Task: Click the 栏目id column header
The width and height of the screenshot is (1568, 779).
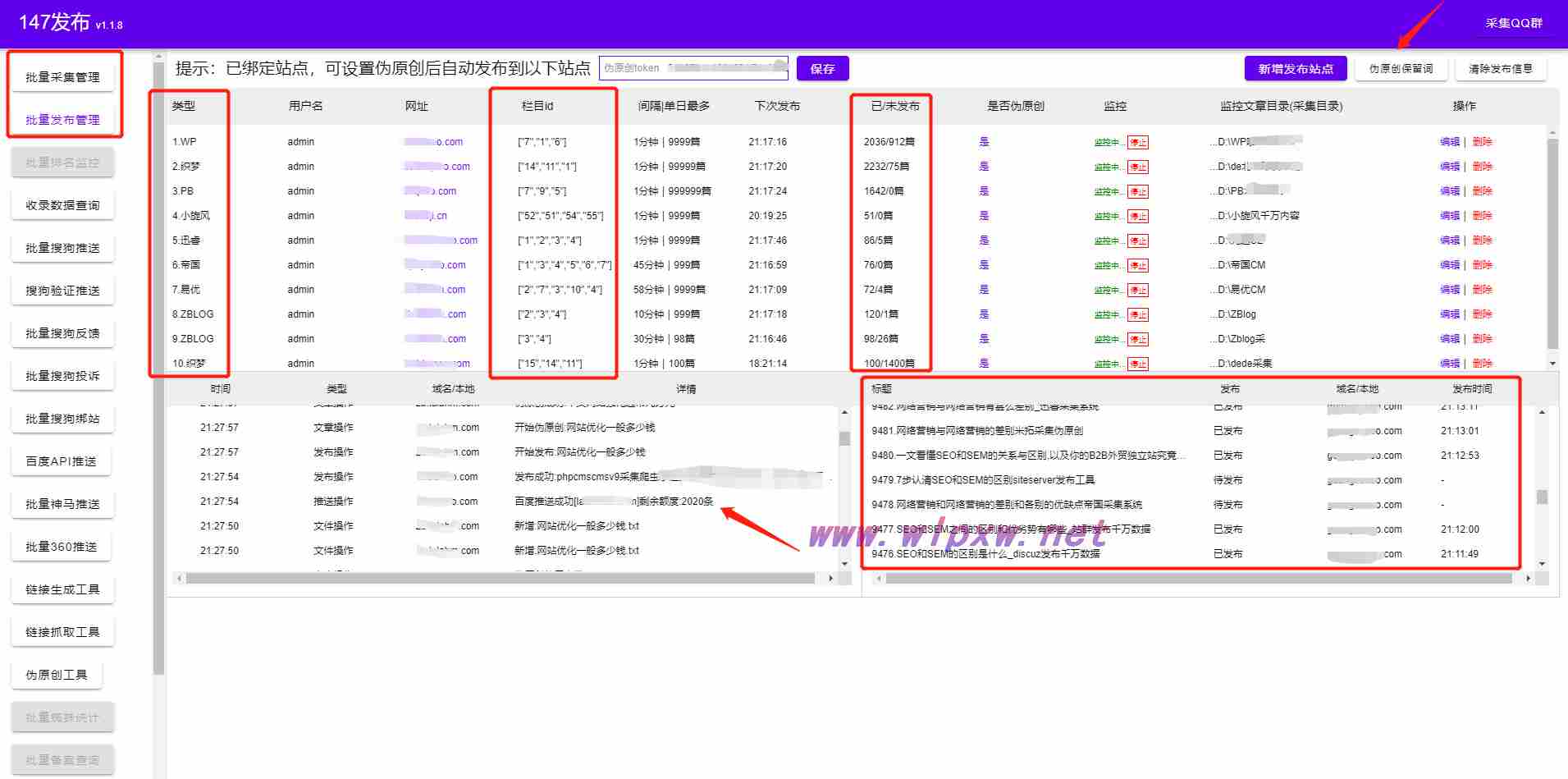Action: [537, 106]
